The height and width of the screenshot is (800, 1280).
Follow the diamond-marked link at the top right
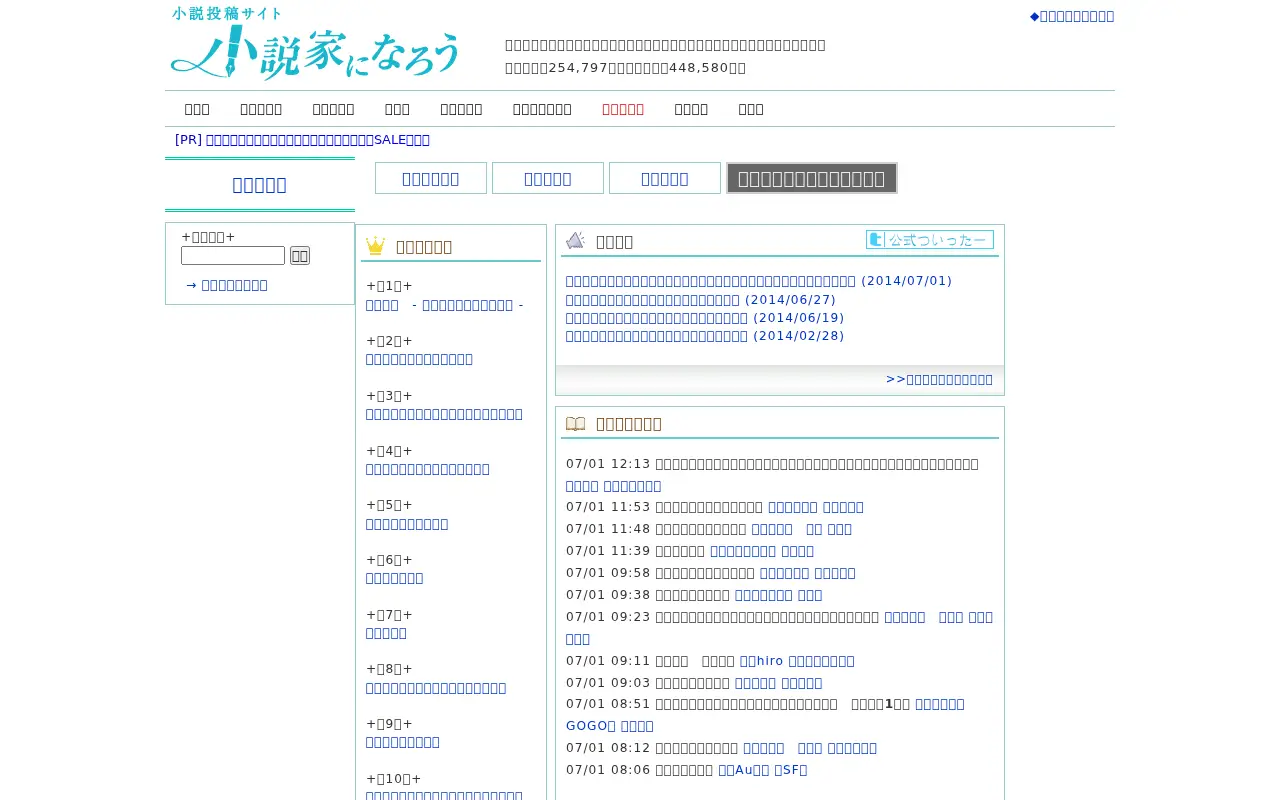pyautogui.click(x=1072, y=16)
